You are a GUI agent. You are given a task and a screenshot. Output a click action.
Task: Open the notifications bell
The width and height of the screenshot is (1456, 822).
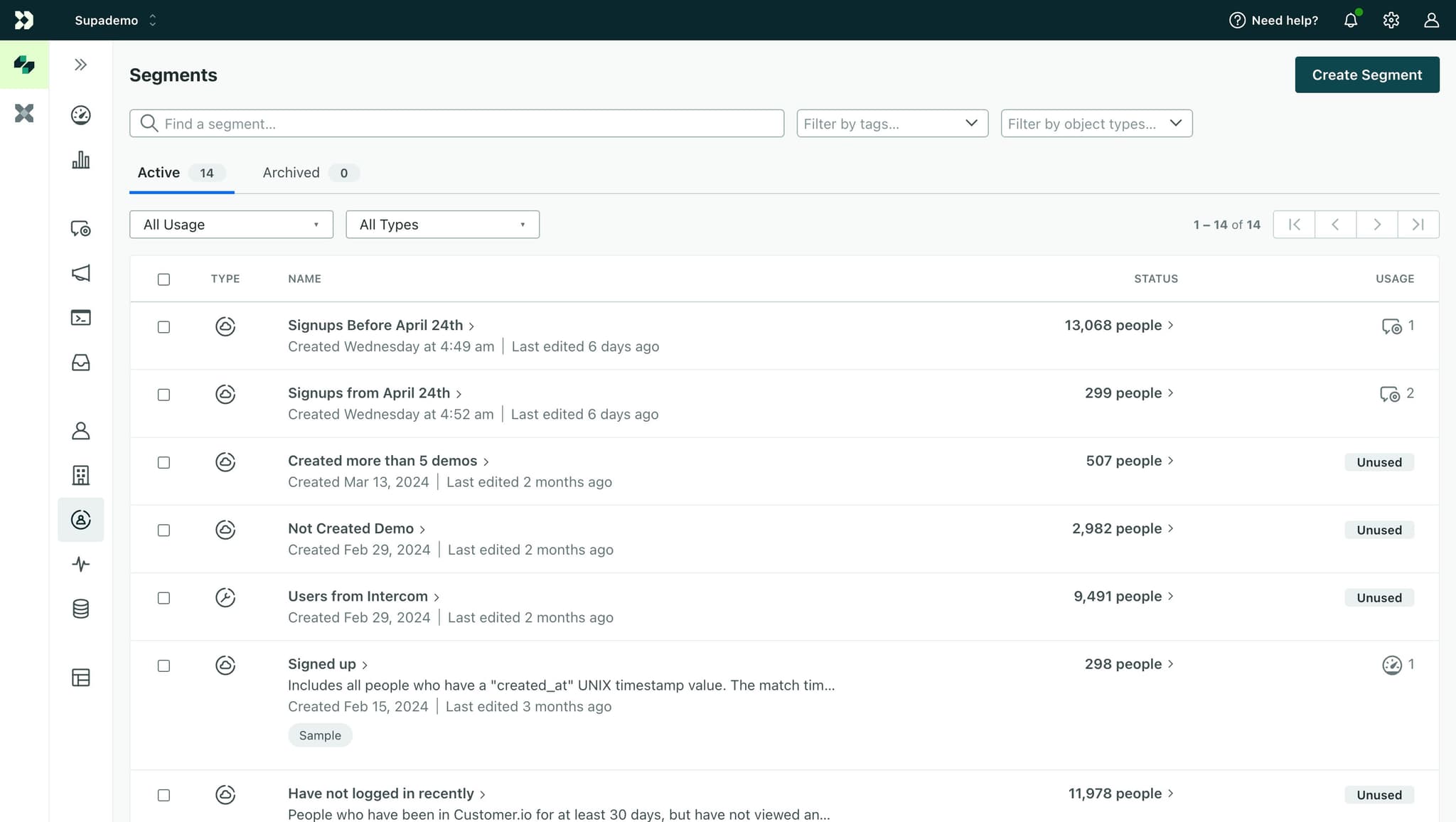(1350, 20)
